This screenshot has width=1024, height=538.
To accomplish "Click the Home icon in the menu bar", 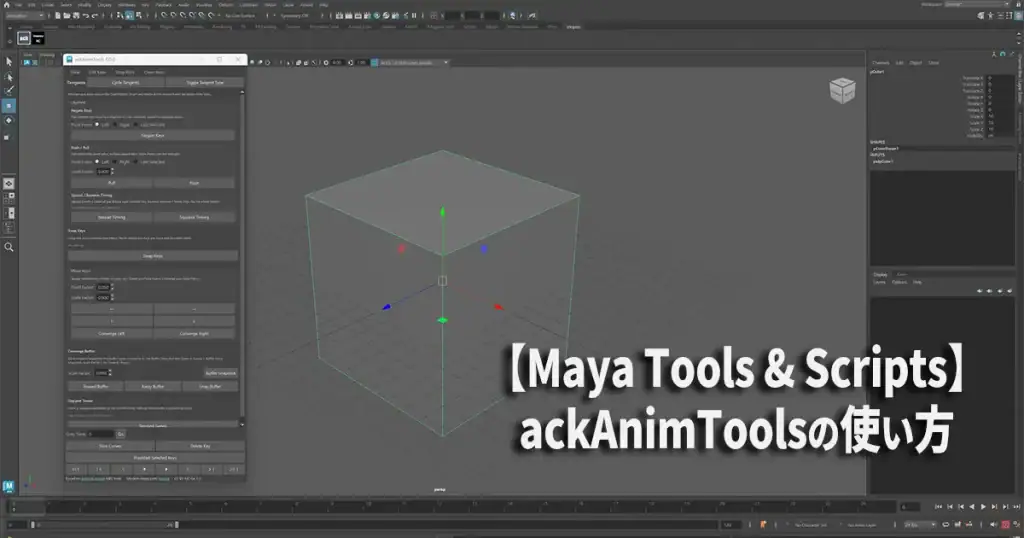I will [x=7, y=5].
